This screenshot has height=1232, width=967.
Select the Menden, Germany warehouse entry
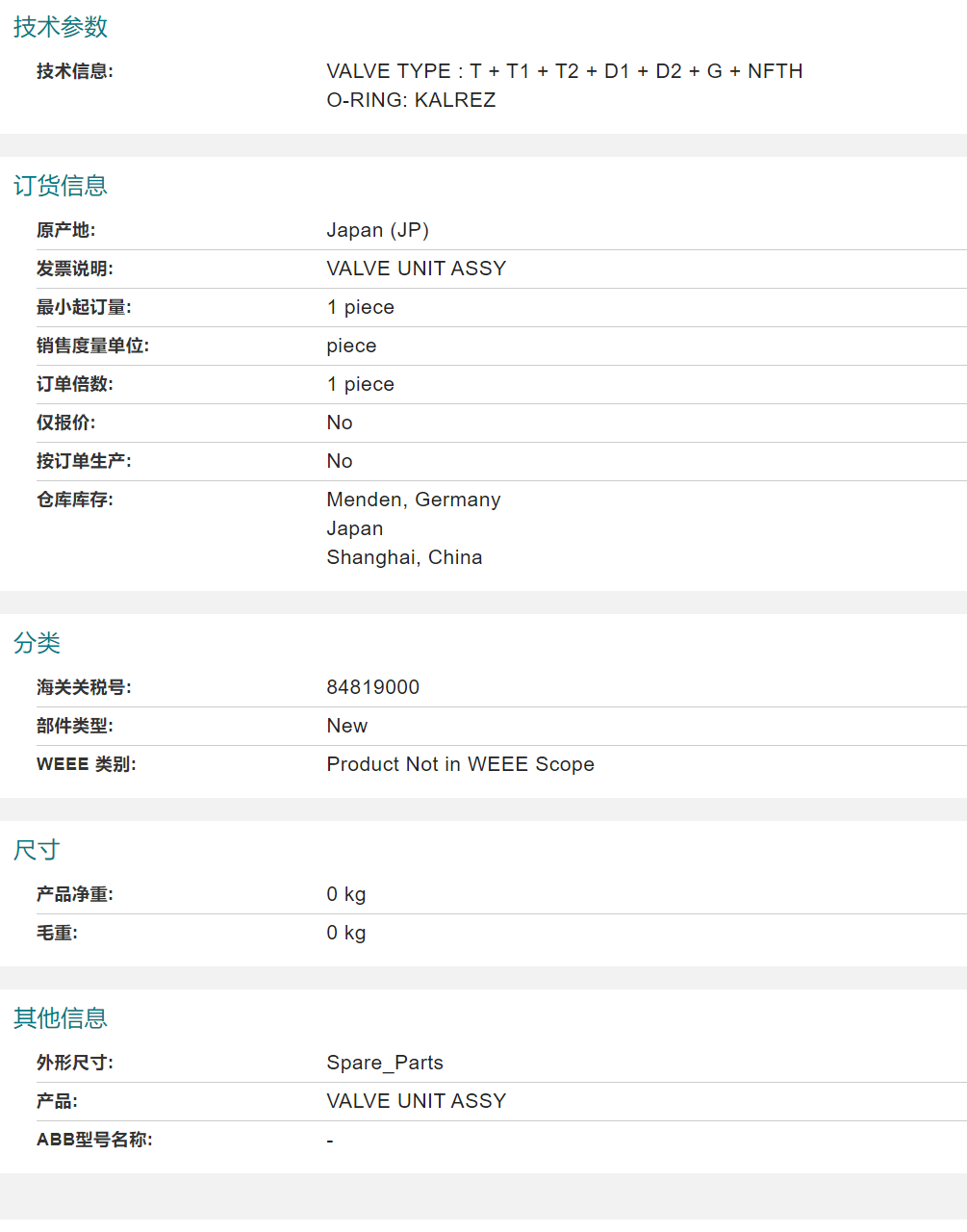(413, 500)
